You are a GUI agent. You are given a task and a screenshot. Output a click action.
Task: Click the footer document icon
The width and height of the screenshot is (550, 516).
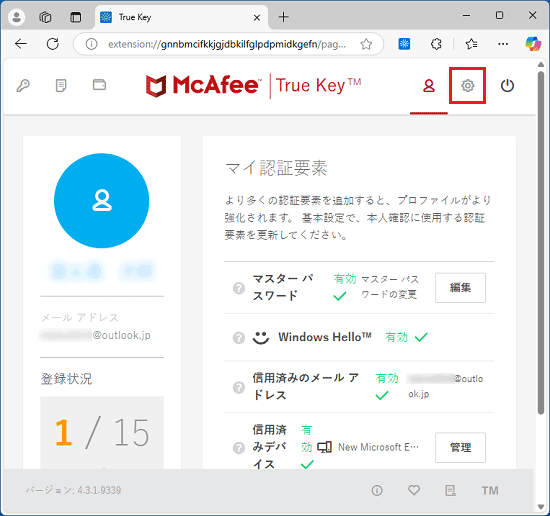[x=450, y=490]
